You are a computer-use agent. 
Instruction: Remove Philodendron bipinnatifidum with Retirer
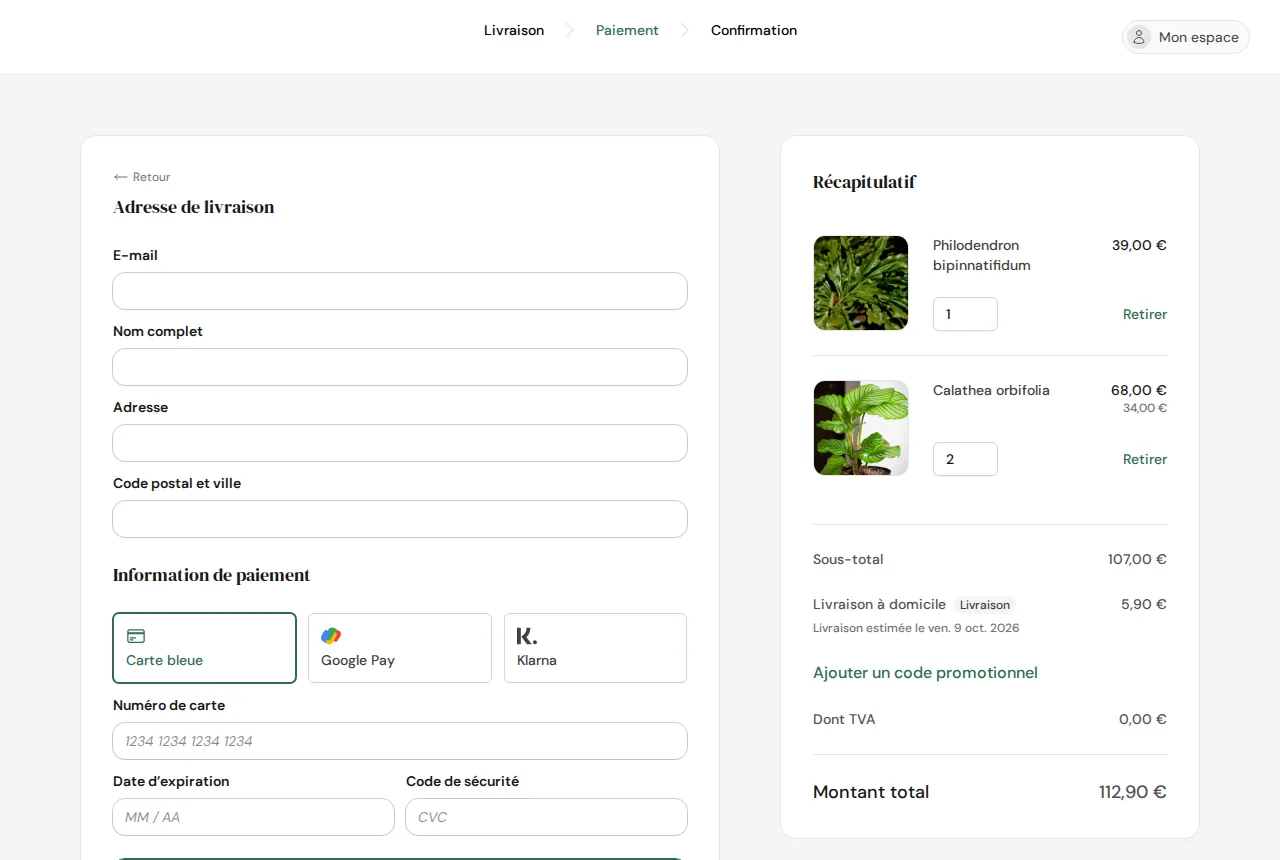point(1145,314)
